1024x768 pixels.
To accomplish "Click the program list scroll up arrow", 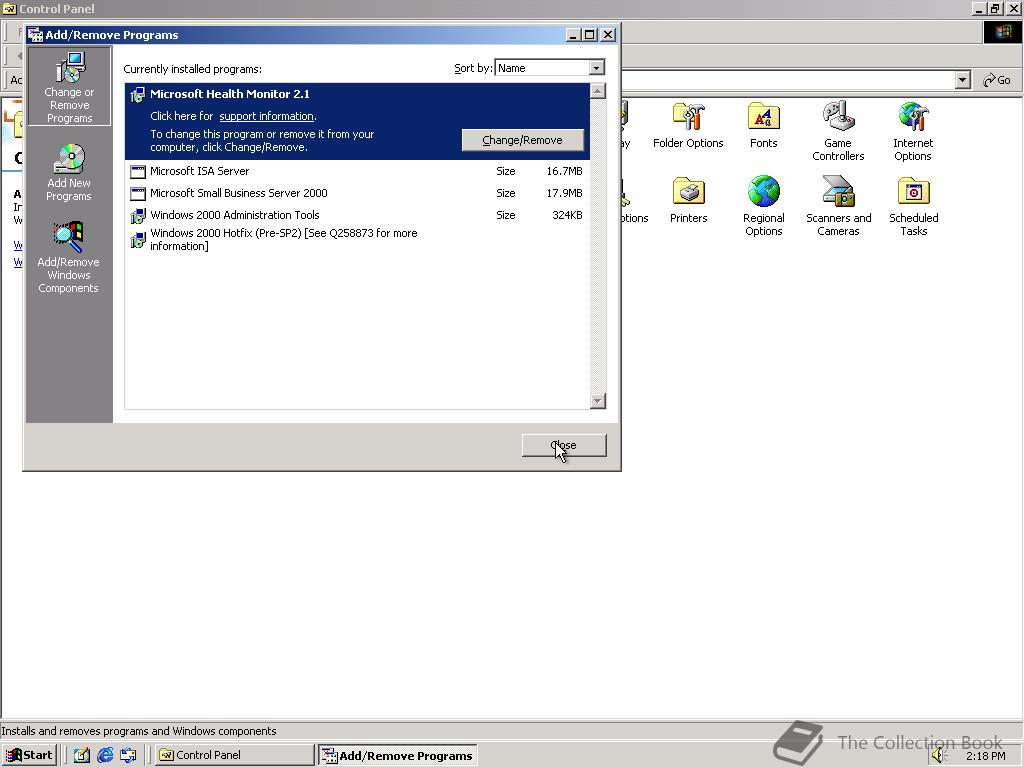I will pos(598,91).
